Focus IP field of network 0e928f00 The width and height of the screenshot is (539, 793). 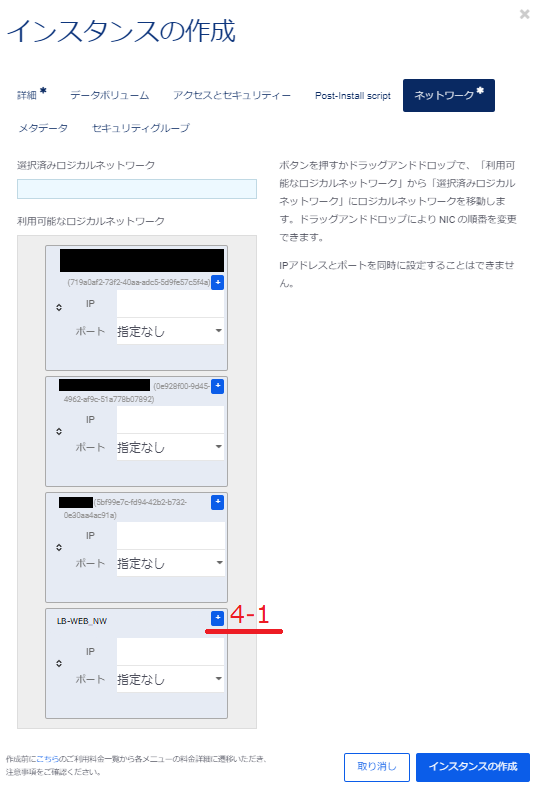pyautogui.click(x=170, y=419)
